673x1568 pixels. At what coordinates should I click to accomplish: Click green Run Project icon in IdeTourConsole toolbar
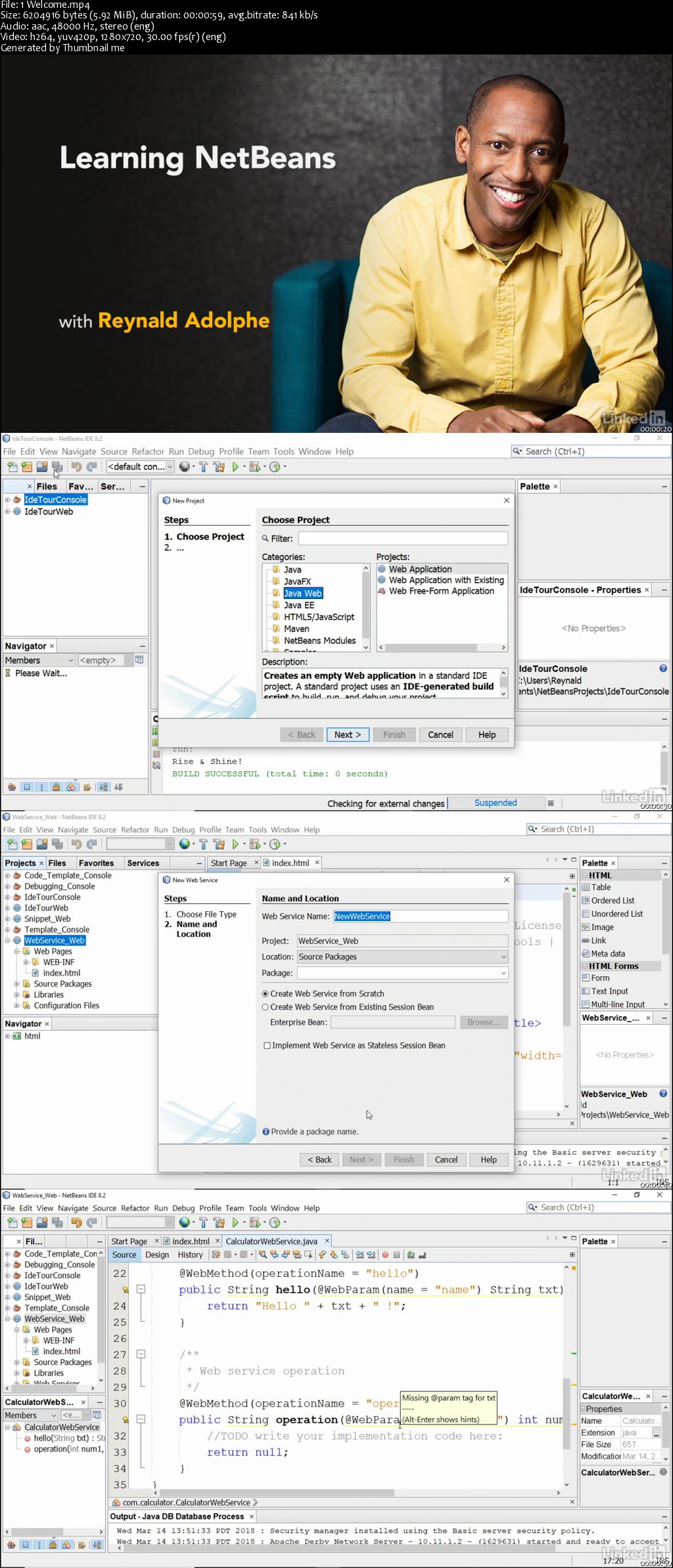point(235,466)
